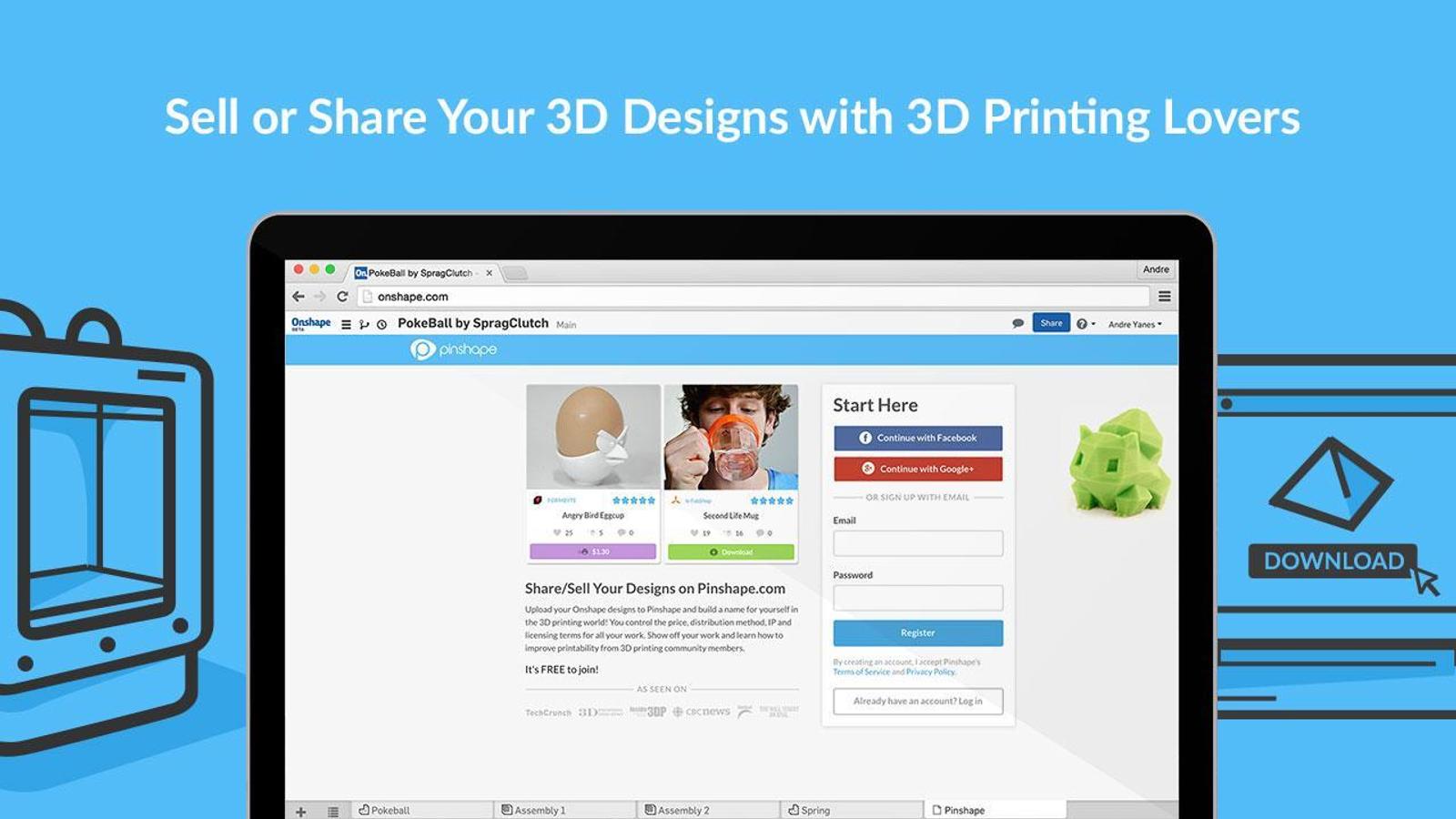
Task: Expand the help question mark dropdown
Action: click(x=1085, y=324)
